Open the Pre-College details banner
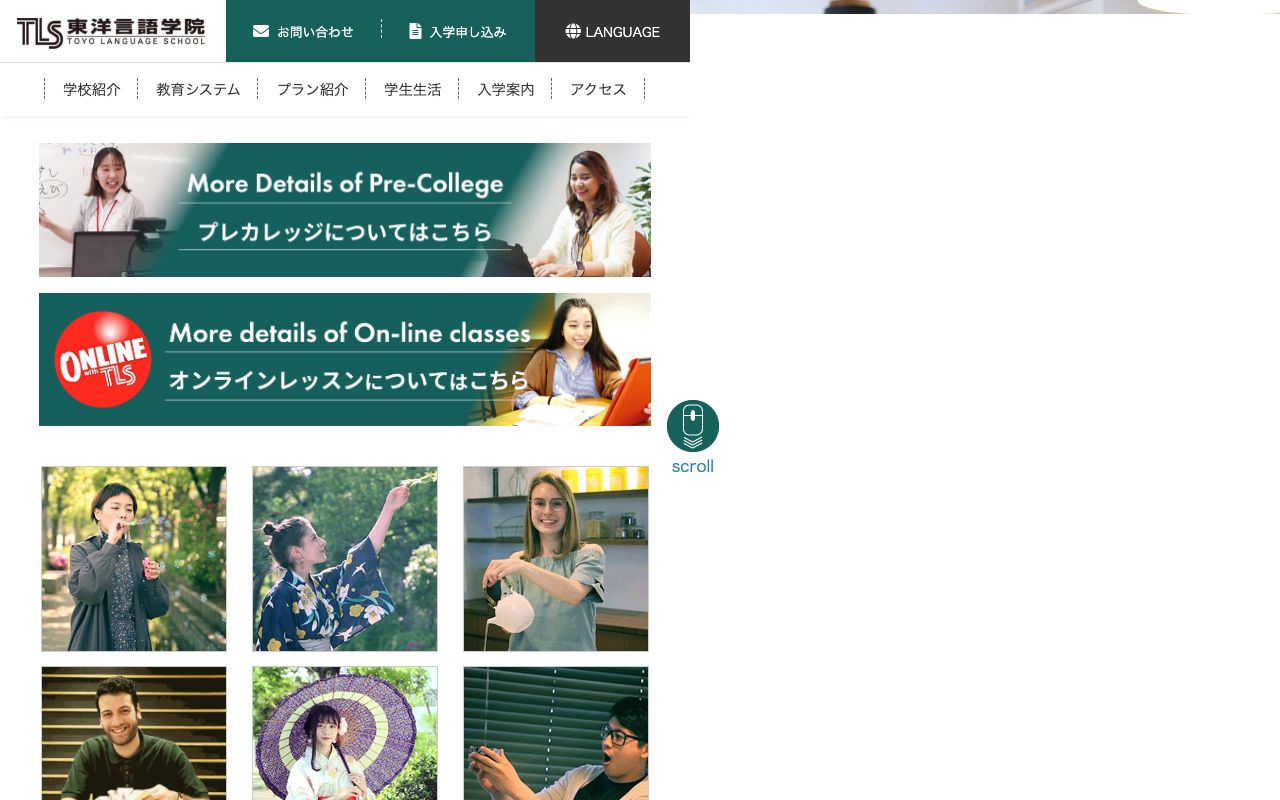This screenshot has height=800, width=1280. [345, 210]
